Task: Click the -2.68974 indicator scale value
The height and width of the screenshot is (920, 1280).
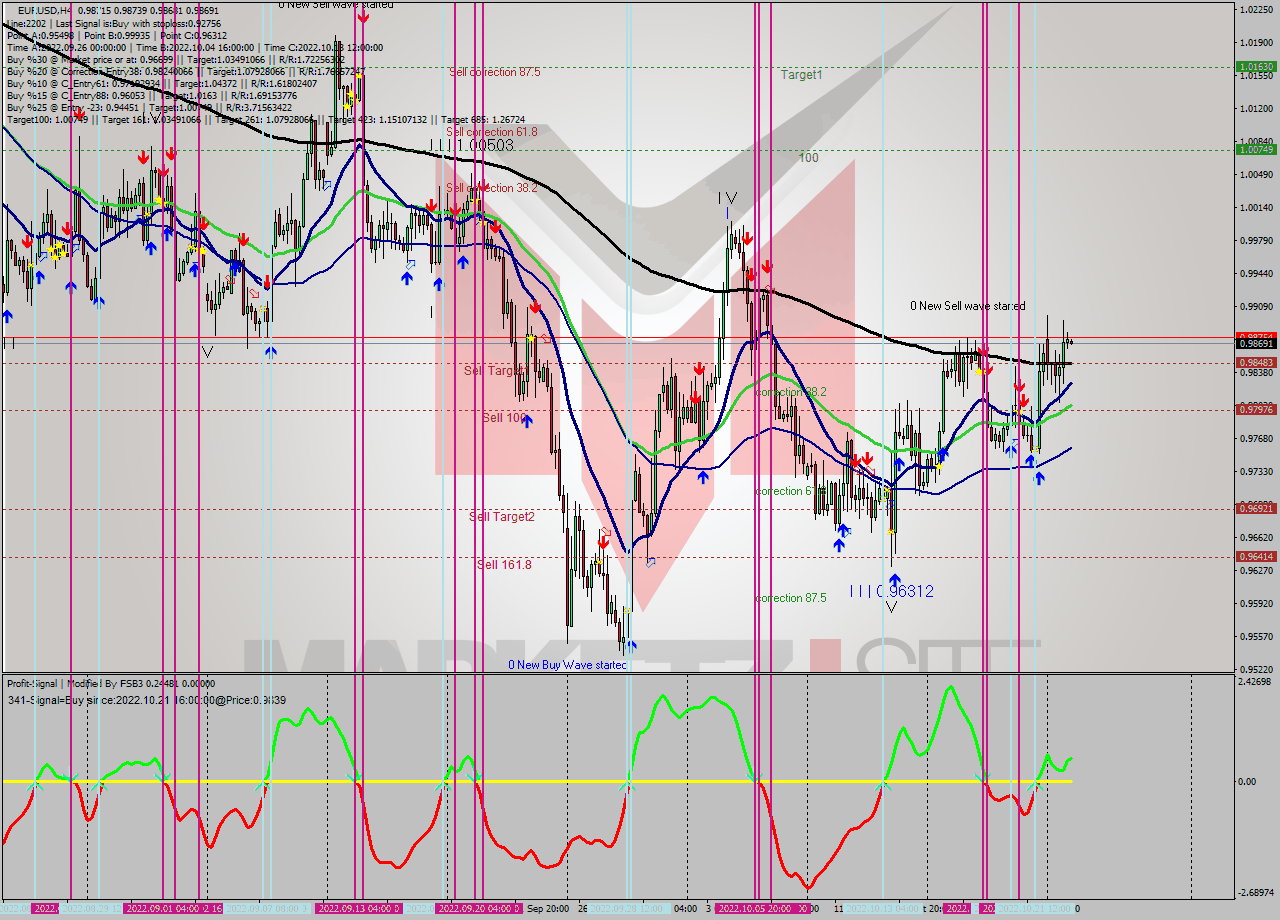Action: 1256,893
